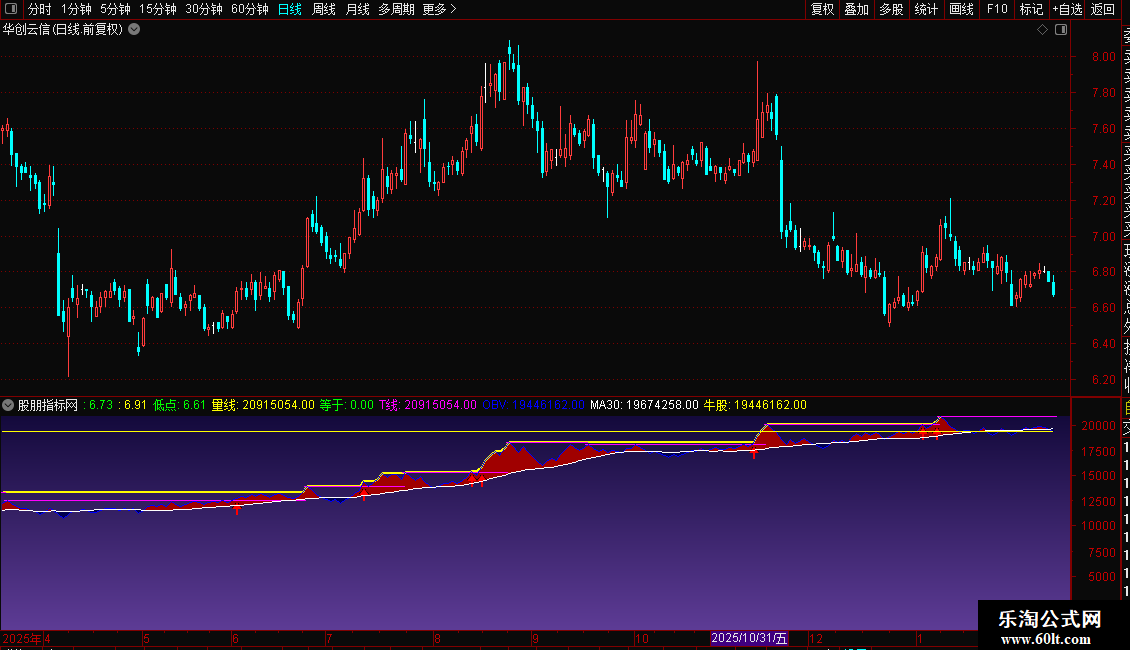Switch to 月线 monthly chart
Viewport: 1130px width, 650px height.
click(357, 9)
